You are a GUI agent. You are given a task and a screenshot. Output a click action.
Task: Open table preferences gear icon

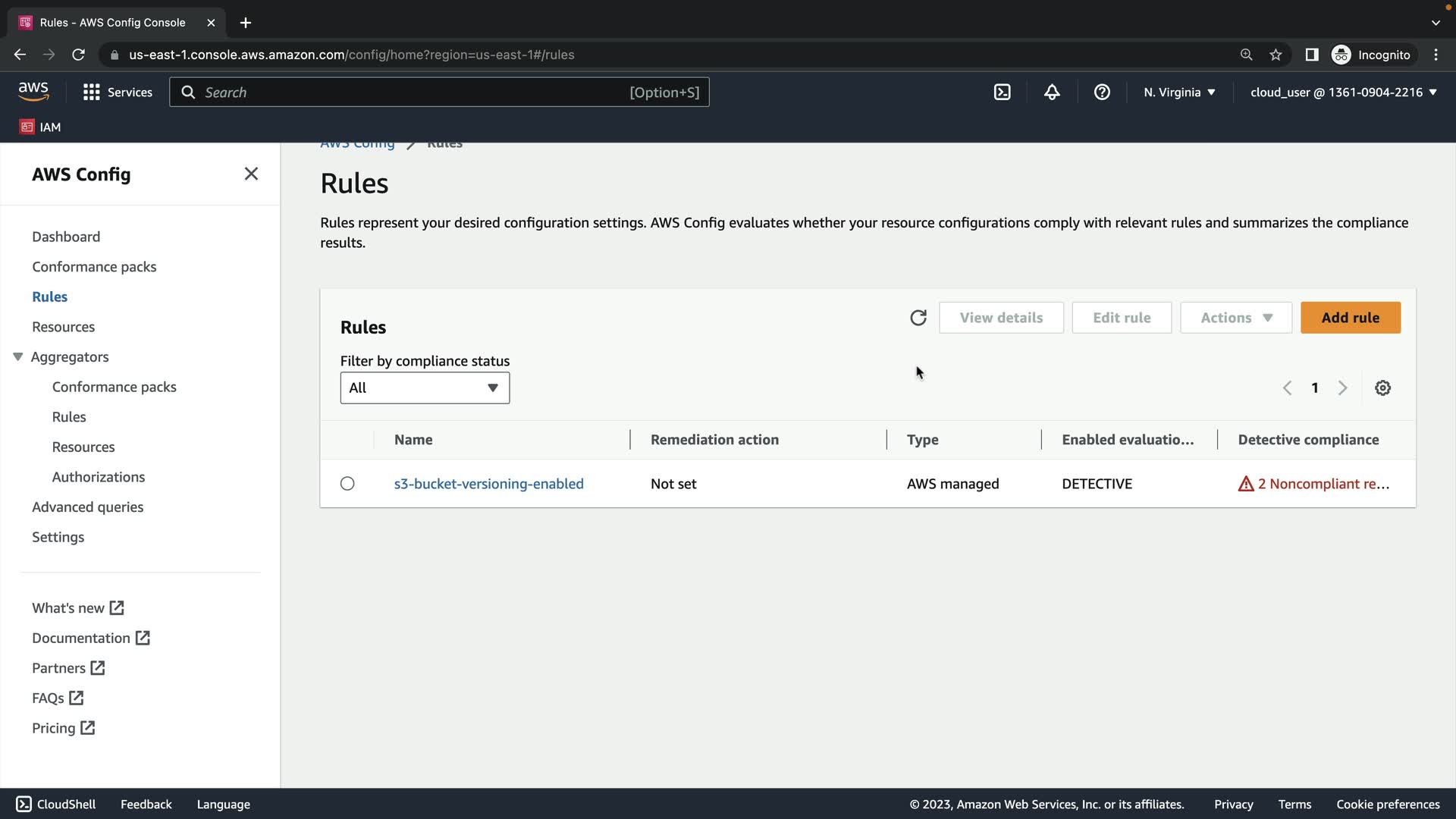pos(1382,388)
